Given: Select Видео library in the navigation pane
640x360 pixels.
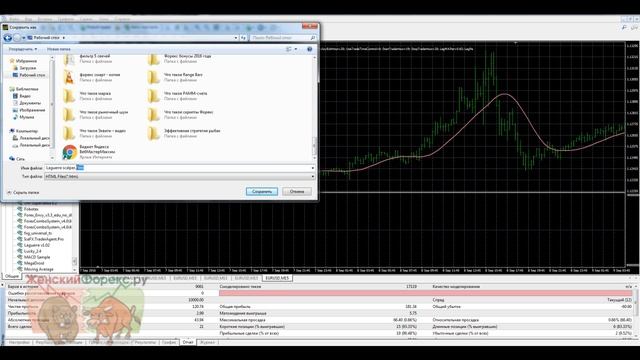Looking at the screenshot, I should [22, 96].
